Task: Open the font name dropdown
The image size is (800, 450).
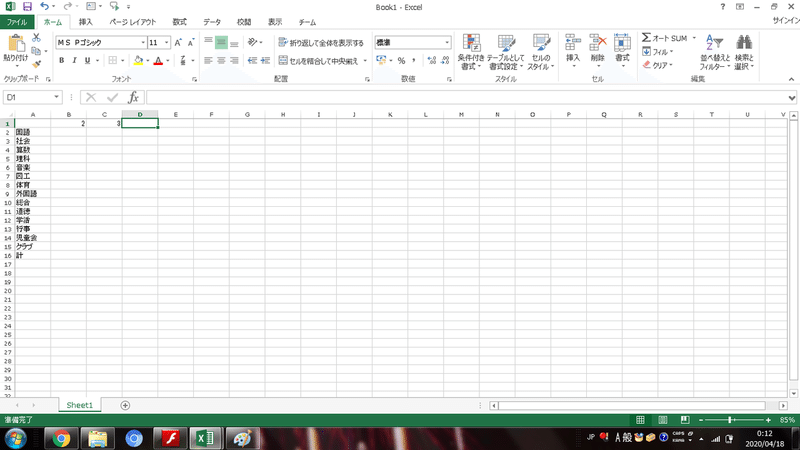Action: (143, 42)
